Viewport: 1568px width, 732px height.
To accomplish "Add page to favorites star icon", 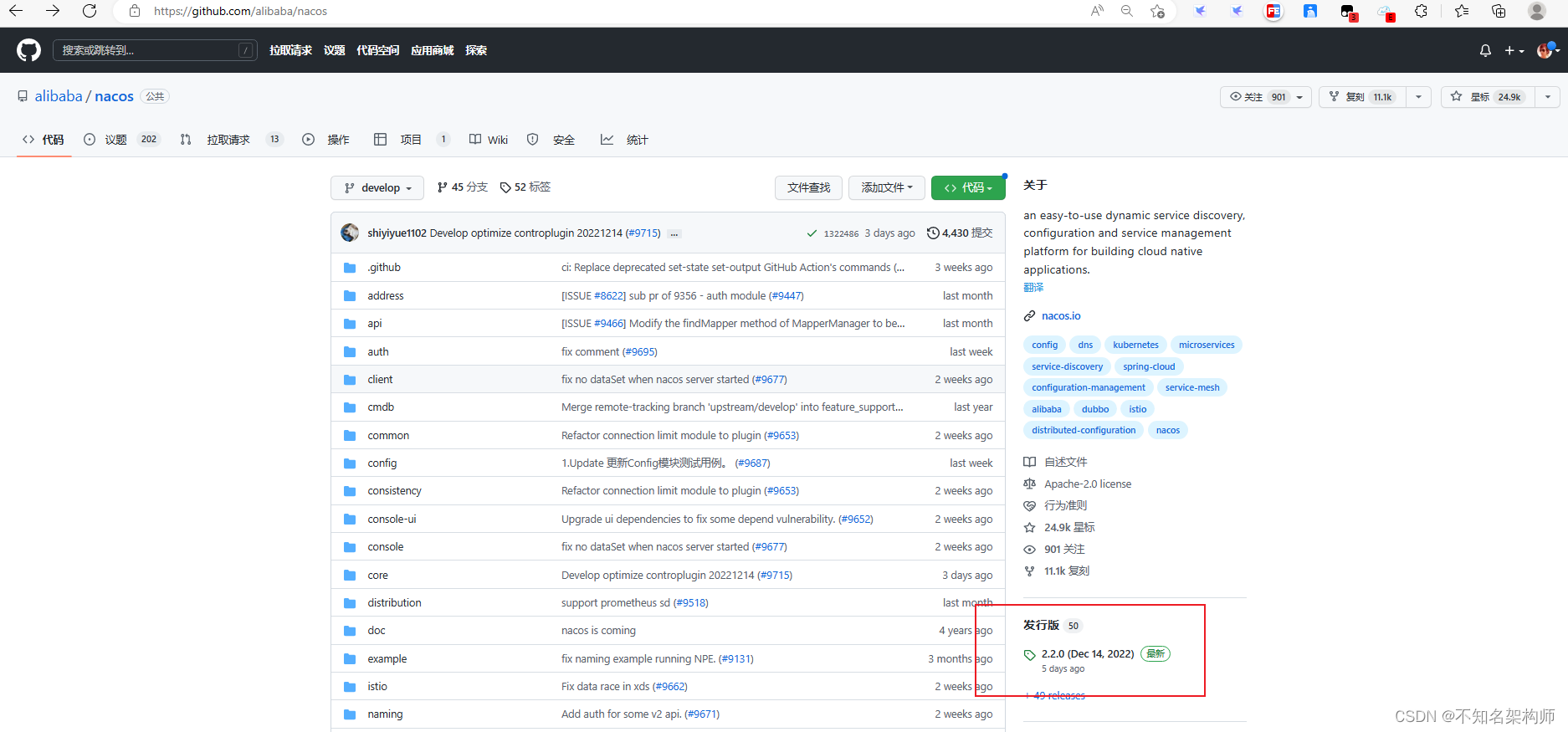I will (x=1157, y=11).
